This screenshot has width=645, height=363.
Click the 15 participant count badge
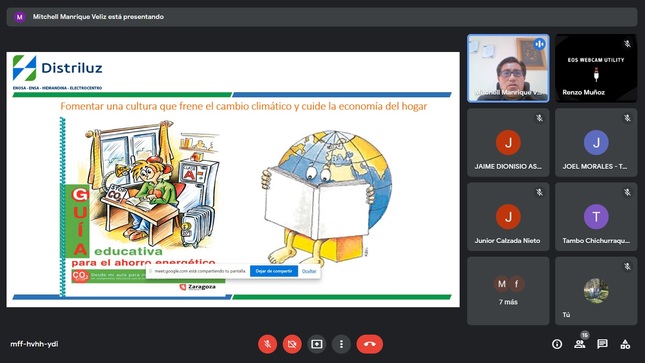coord(585,335)
